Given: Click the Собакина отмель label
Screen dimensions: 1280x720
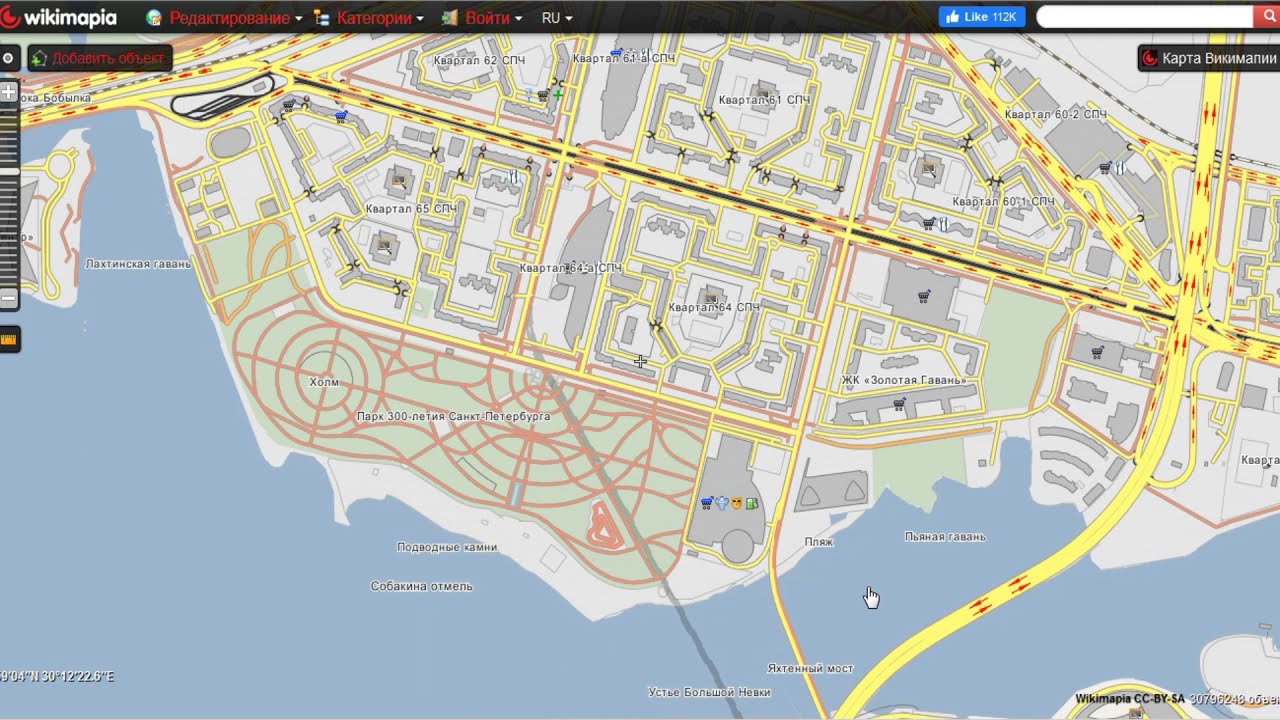Looking at the screenshot, I should [421, 586].
